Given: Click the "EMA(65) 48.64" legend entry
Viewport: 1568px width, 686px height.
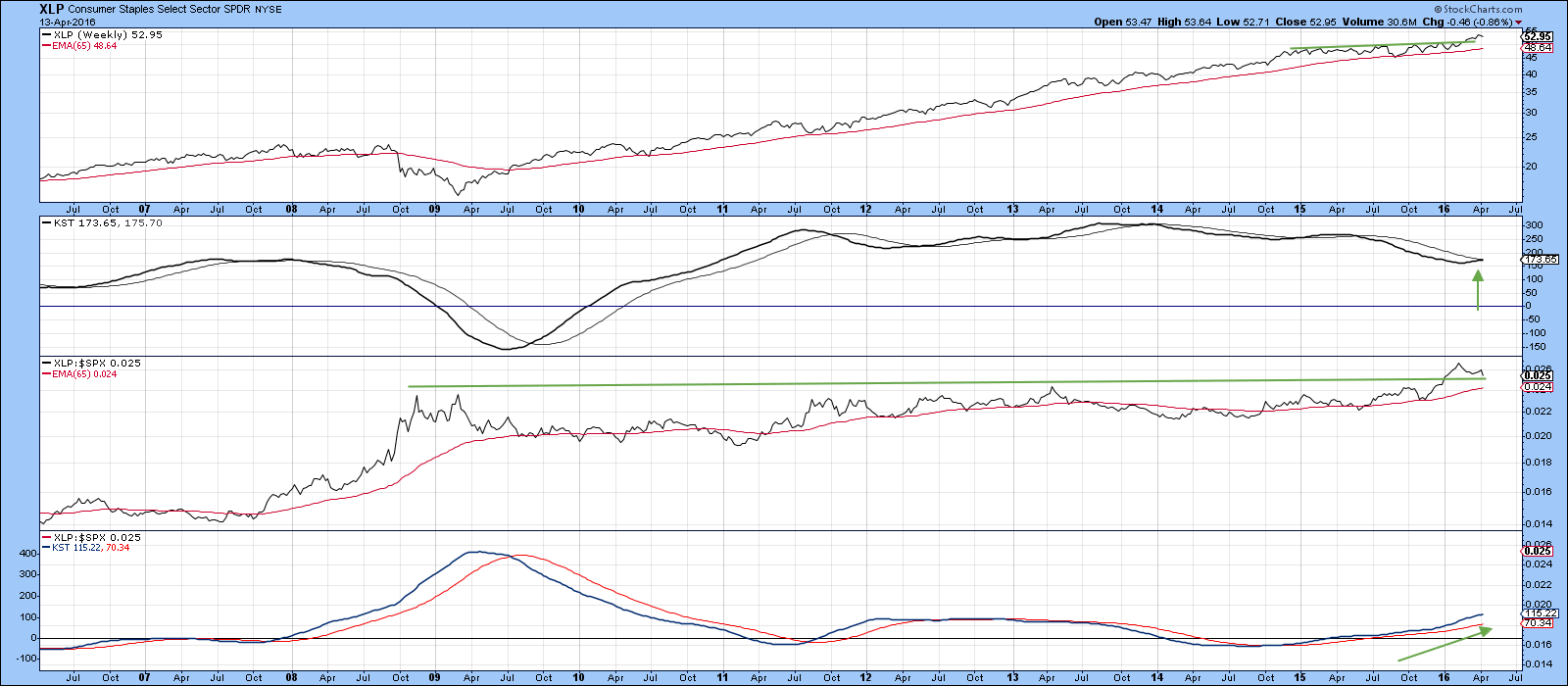Looking at the screenshot, I should (78, 46).
